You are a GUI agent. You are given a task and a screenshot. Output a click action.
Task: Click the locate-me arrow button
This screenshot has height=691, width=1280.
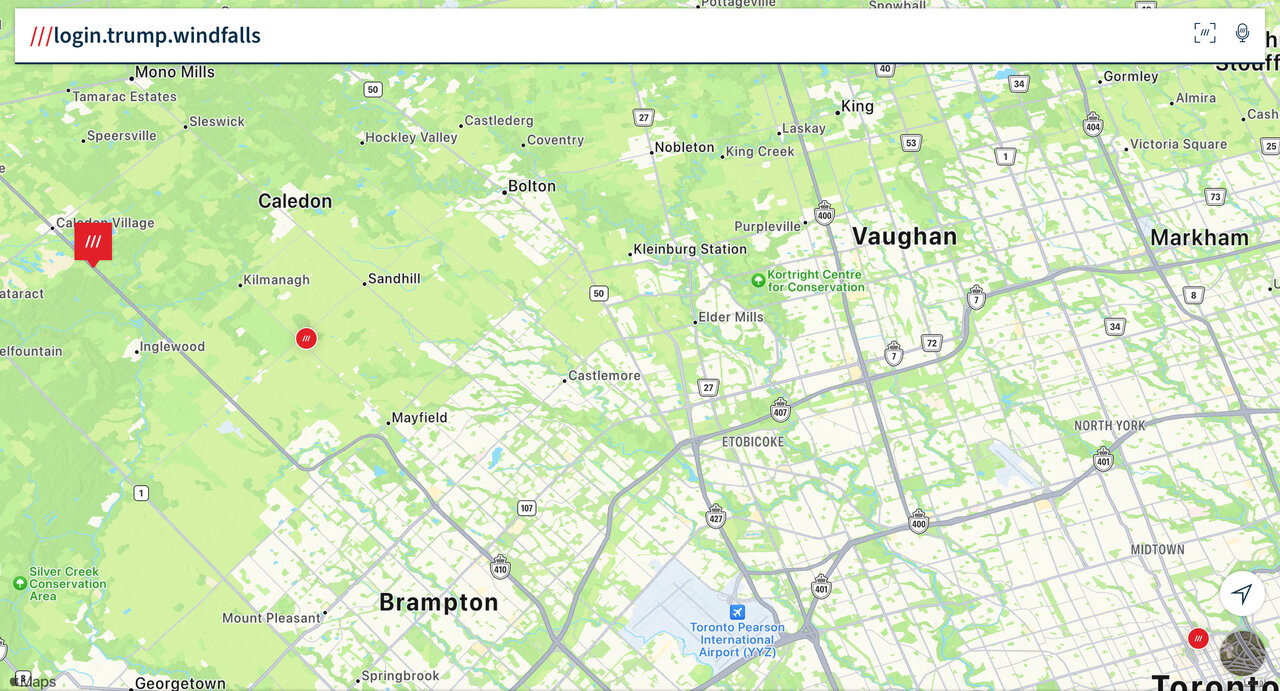(x=1242, y=594)
